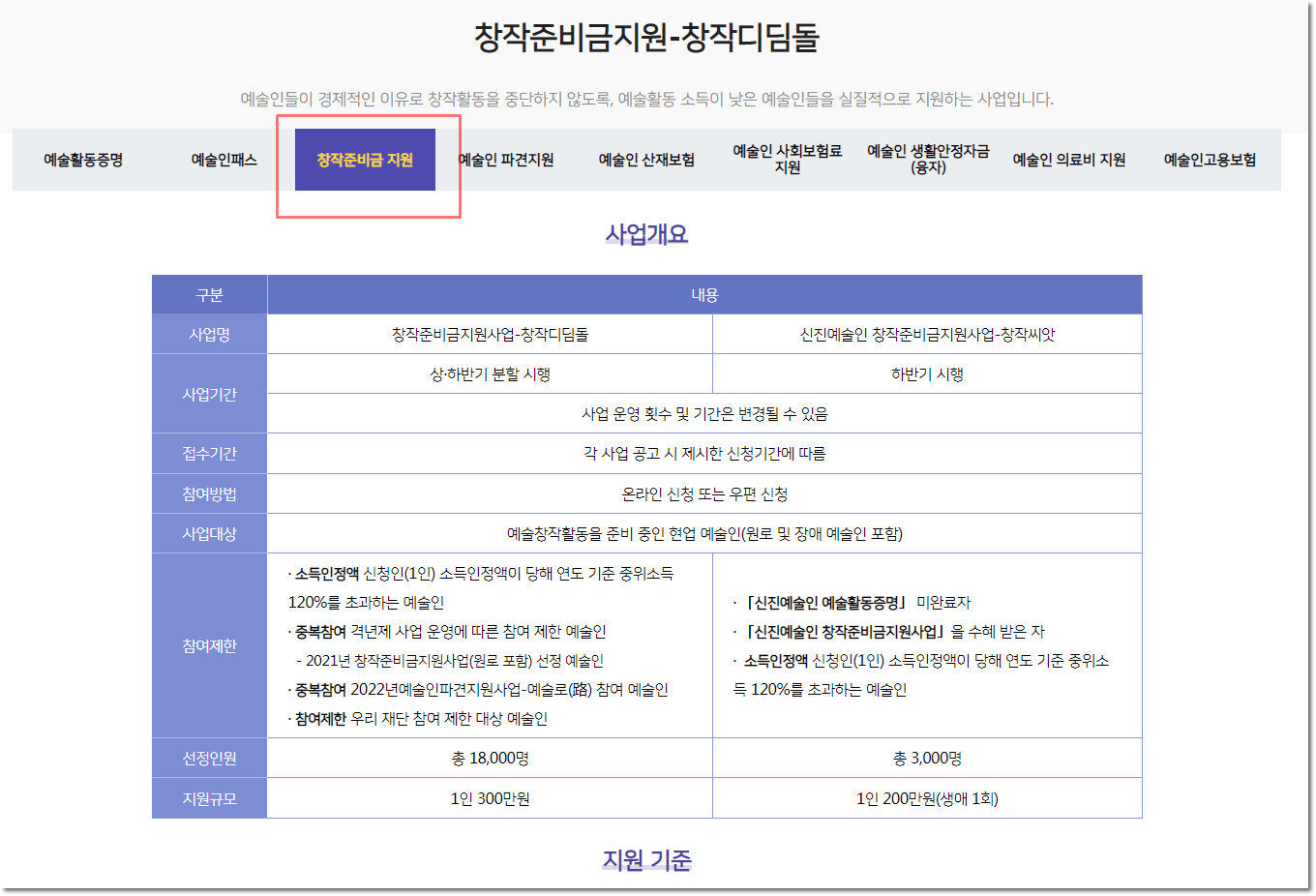The image size is (1316, 896).
Task: Click the 참여제한 row label
Action: click(x=209, y=645)
